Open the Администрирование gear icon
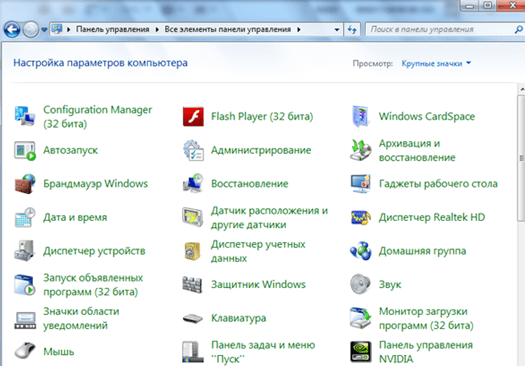 click(193, 150)
